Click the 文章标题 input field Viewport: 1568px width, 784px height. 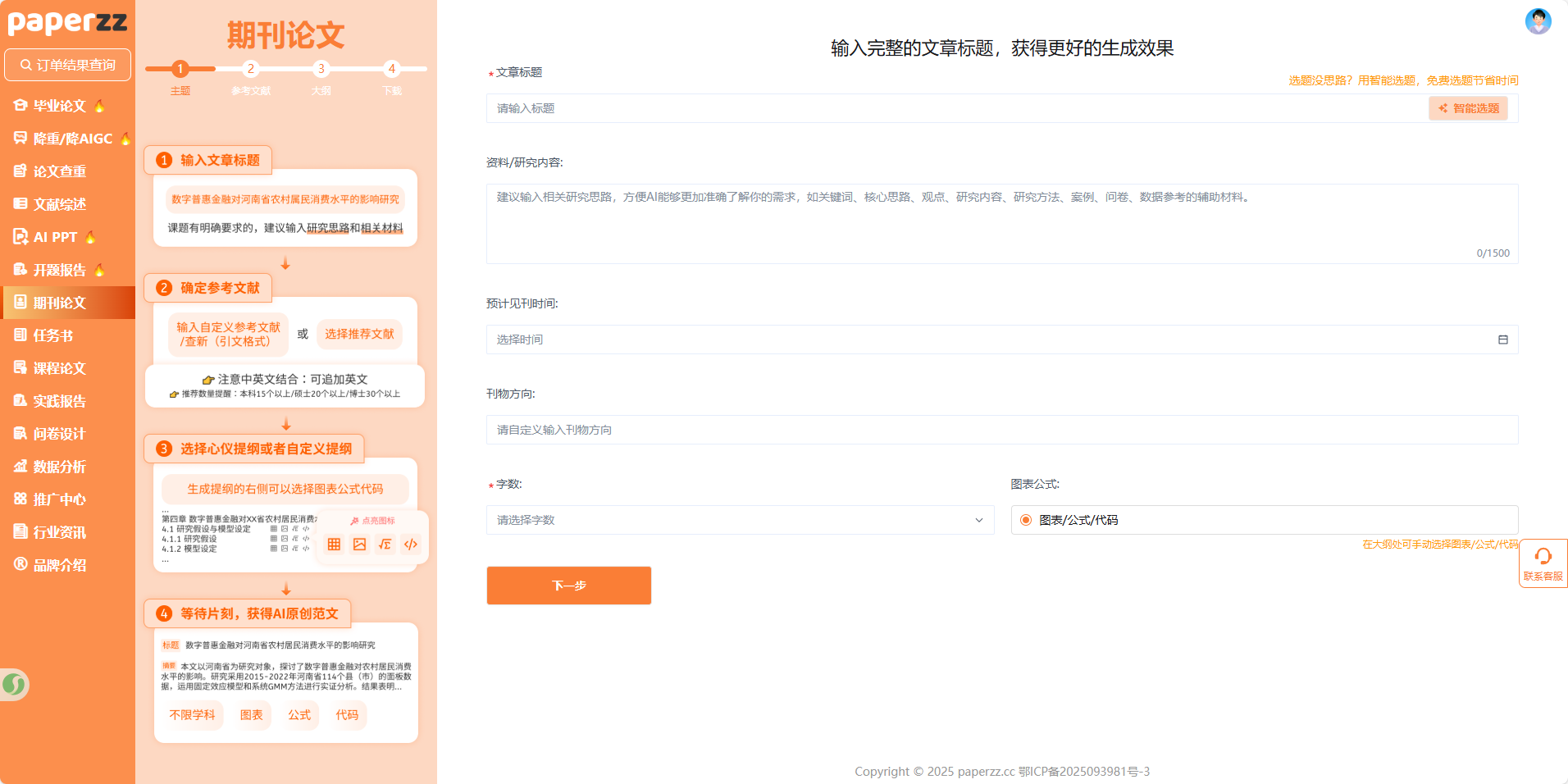[x=955, y=108]
